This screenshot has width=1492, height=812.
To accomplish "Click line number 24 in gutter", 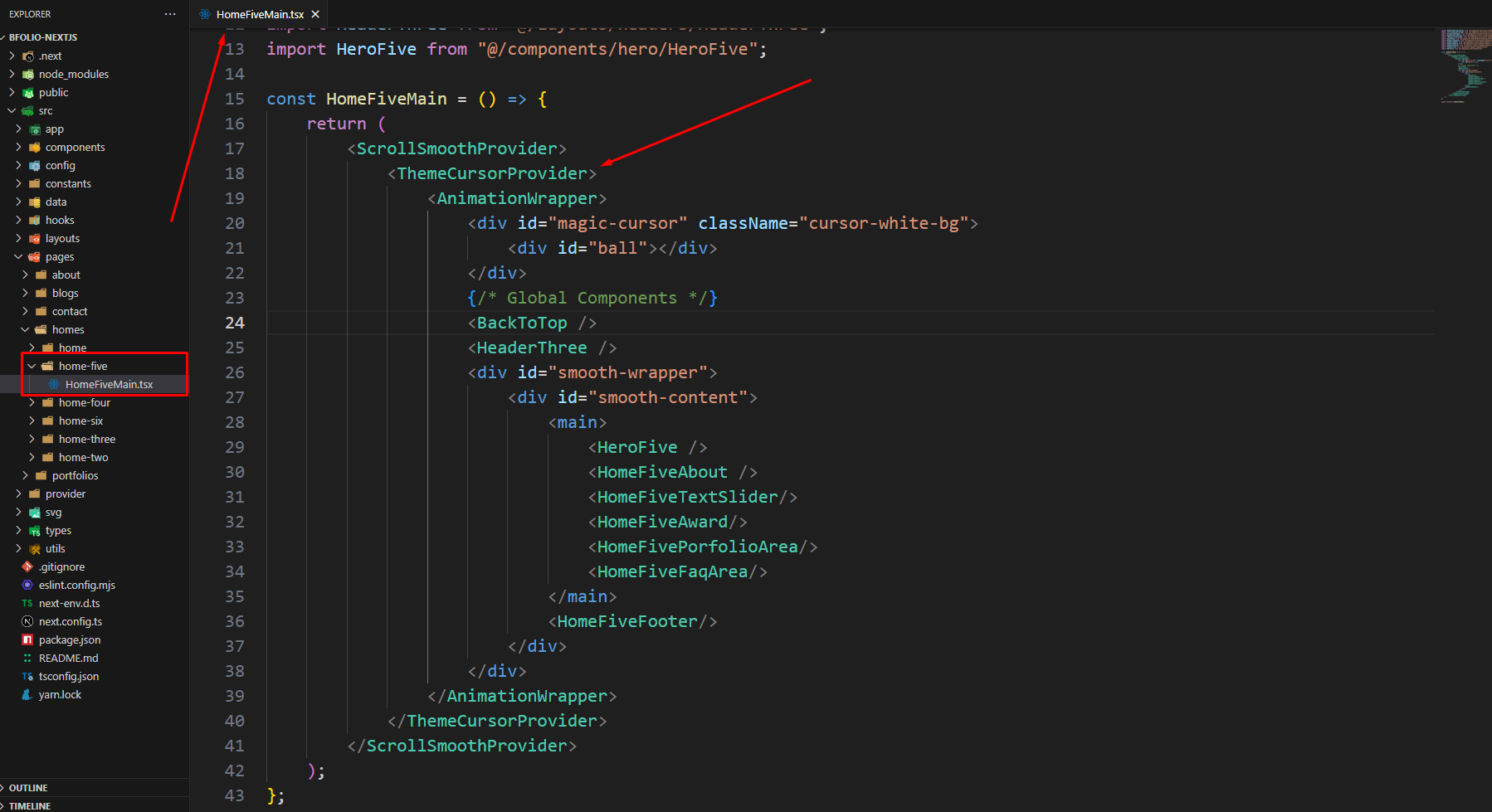I will [235, 323].
